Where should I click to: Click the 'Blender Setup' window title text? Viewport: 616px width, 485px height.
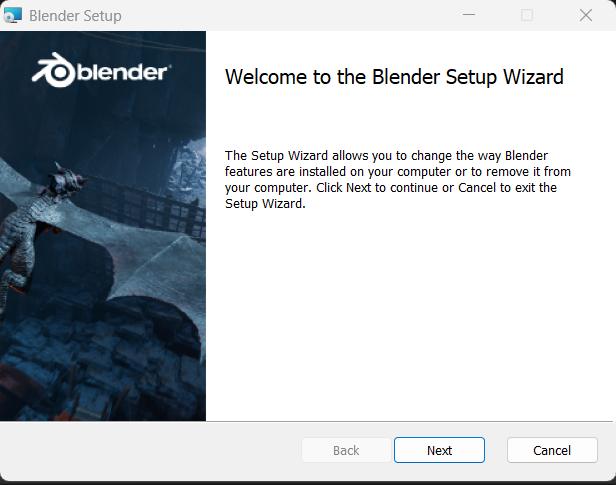(75, 16)
